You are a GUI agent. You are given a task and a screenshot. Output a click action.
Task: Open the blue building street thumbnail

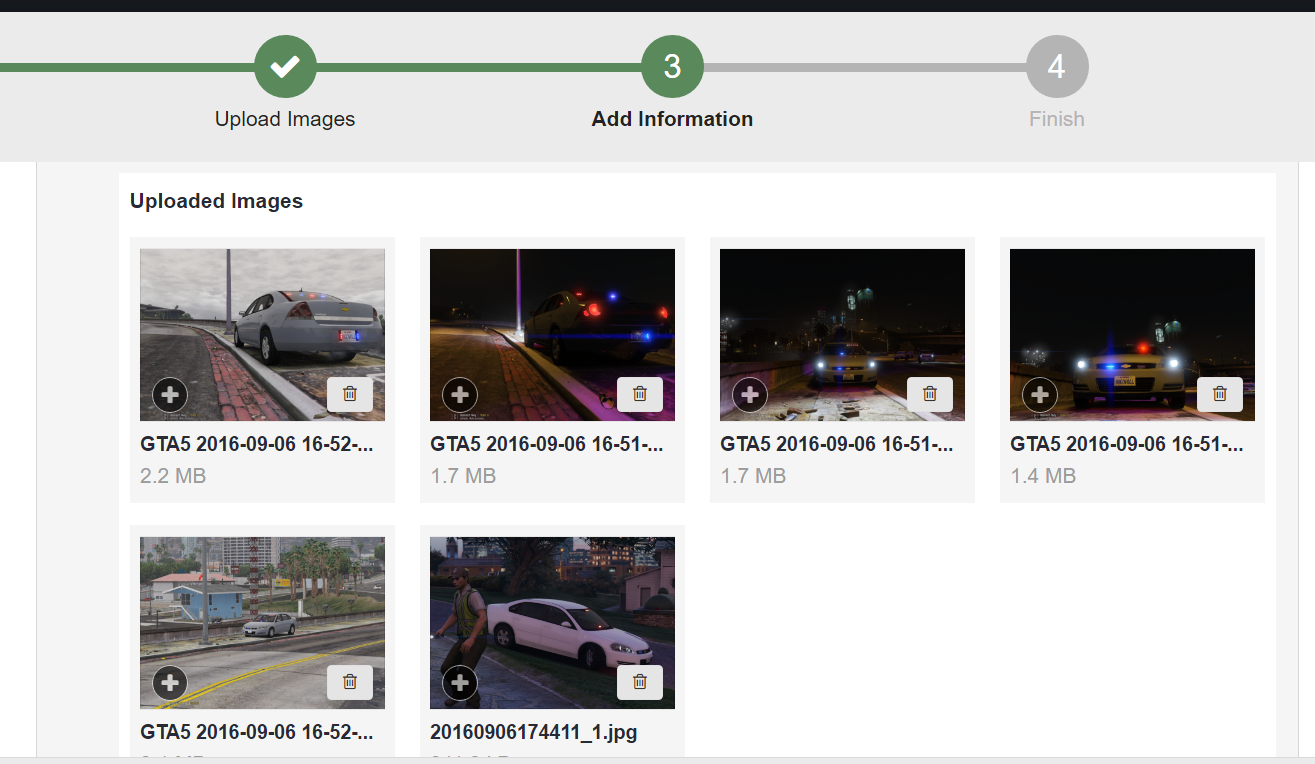click(x=262, y=623)
